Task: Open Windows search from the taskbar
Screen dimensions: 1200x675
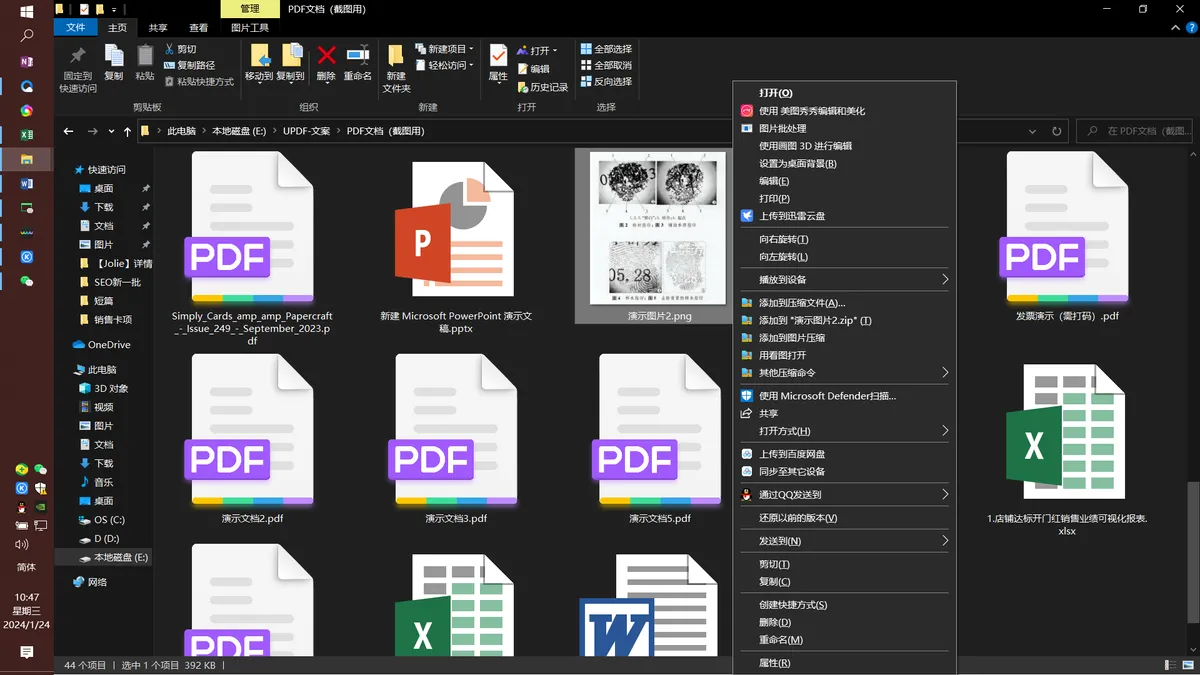Action: (x=26, y=36)
